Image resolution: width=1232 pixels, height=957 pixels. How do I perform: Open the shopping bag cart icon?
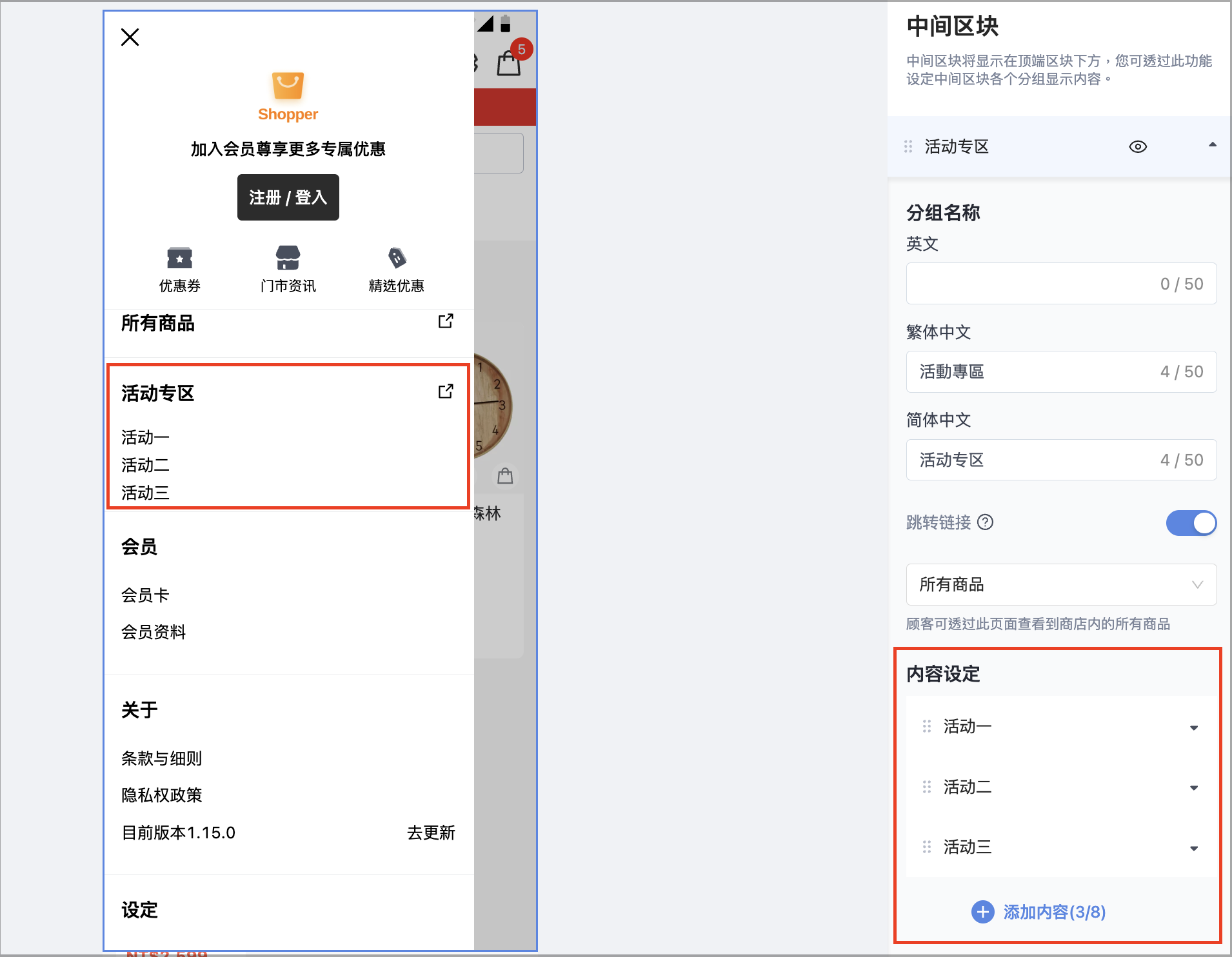point(509,64)
